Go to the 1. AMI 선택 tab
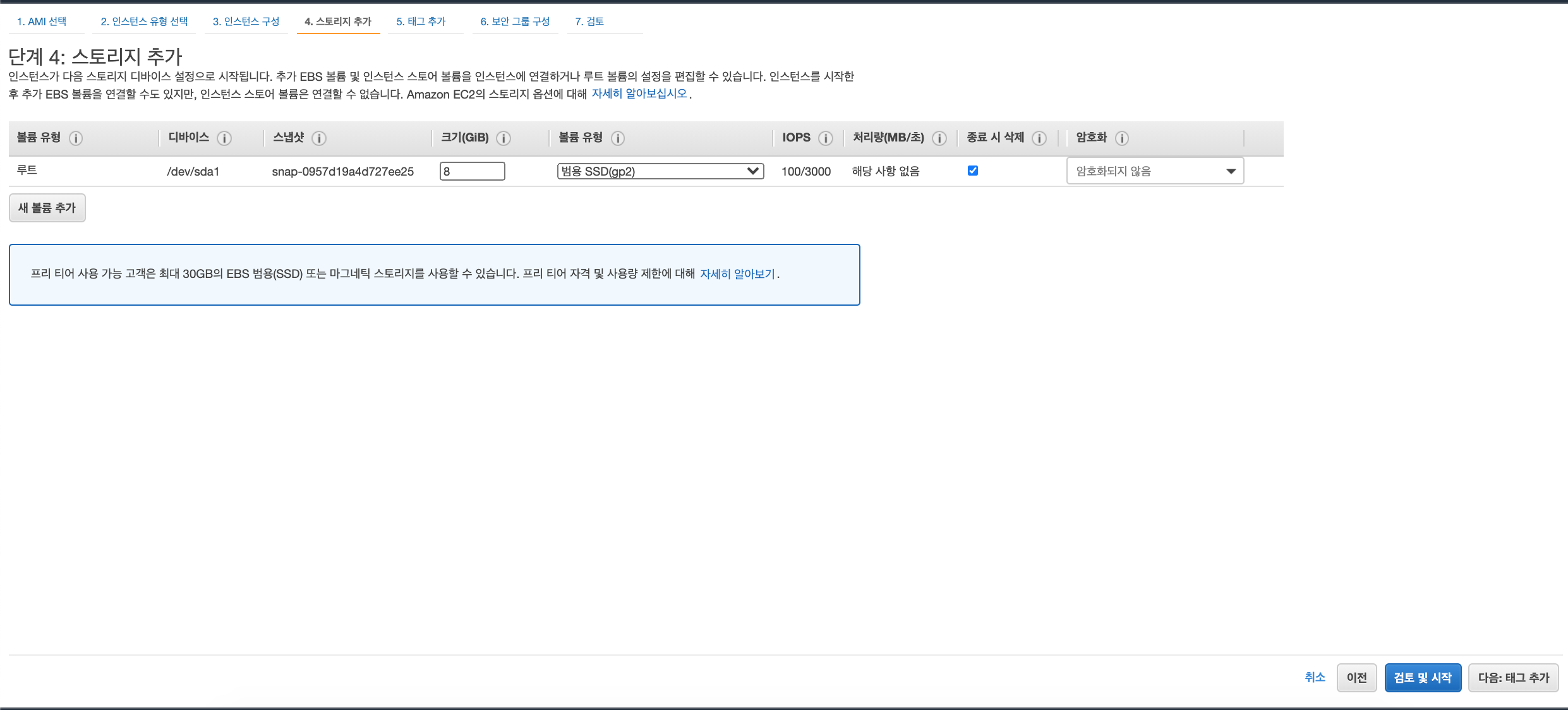The height and width of the screenshot is (710, 1568). 42,21
